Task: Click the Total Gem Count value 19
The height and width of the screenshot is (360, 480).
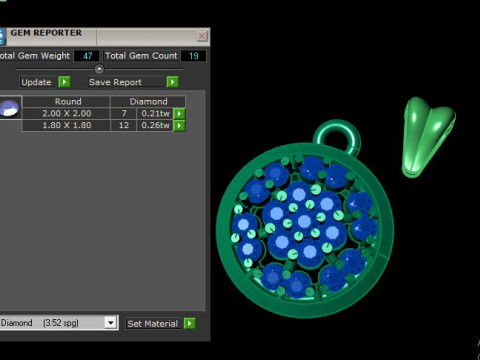Action: tap(193, 56)
